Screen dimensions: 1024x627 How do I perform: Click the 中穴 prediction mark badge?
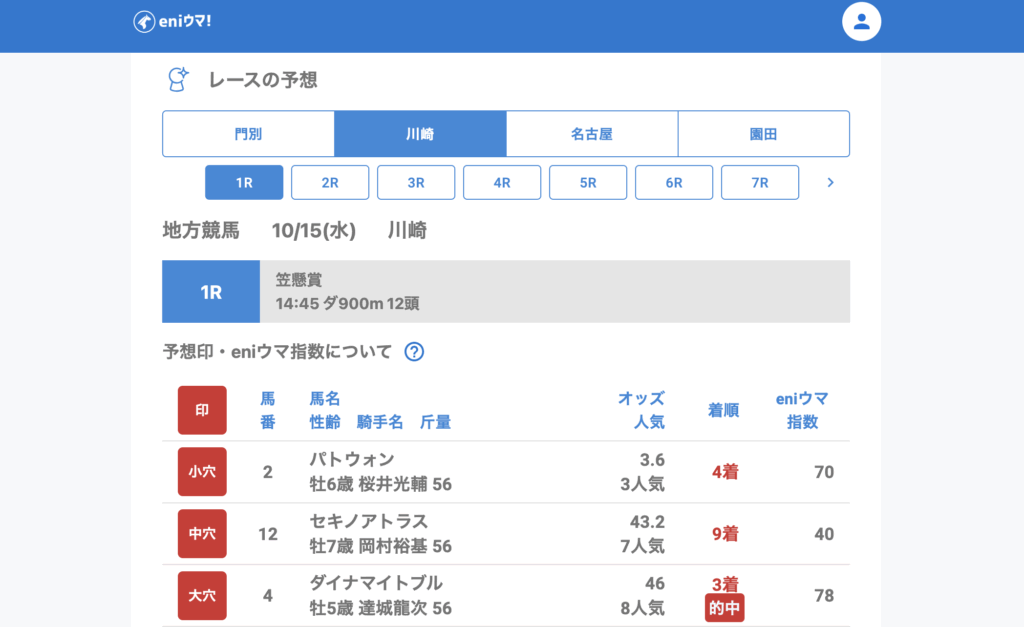(202, 534)
